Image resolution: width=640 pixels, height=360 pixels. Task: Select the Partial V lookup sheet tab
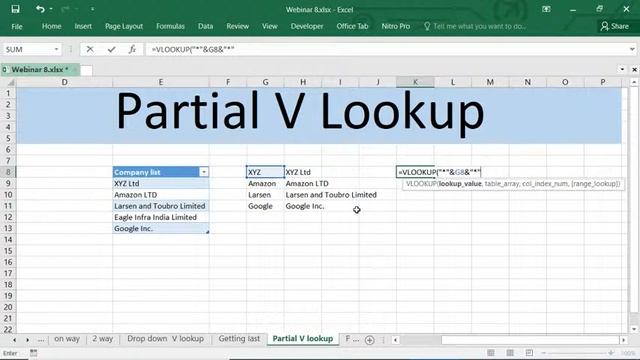tap(303, 339)
